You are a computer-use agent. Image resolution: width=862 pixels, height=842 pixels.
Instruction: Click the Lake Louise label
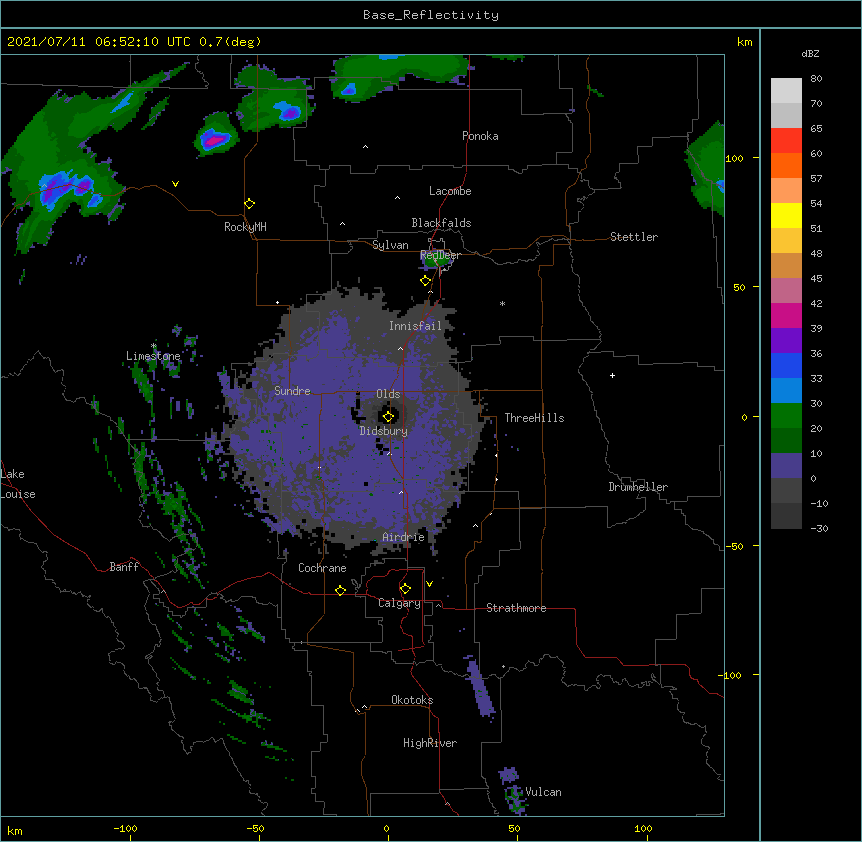coord(18,484)
